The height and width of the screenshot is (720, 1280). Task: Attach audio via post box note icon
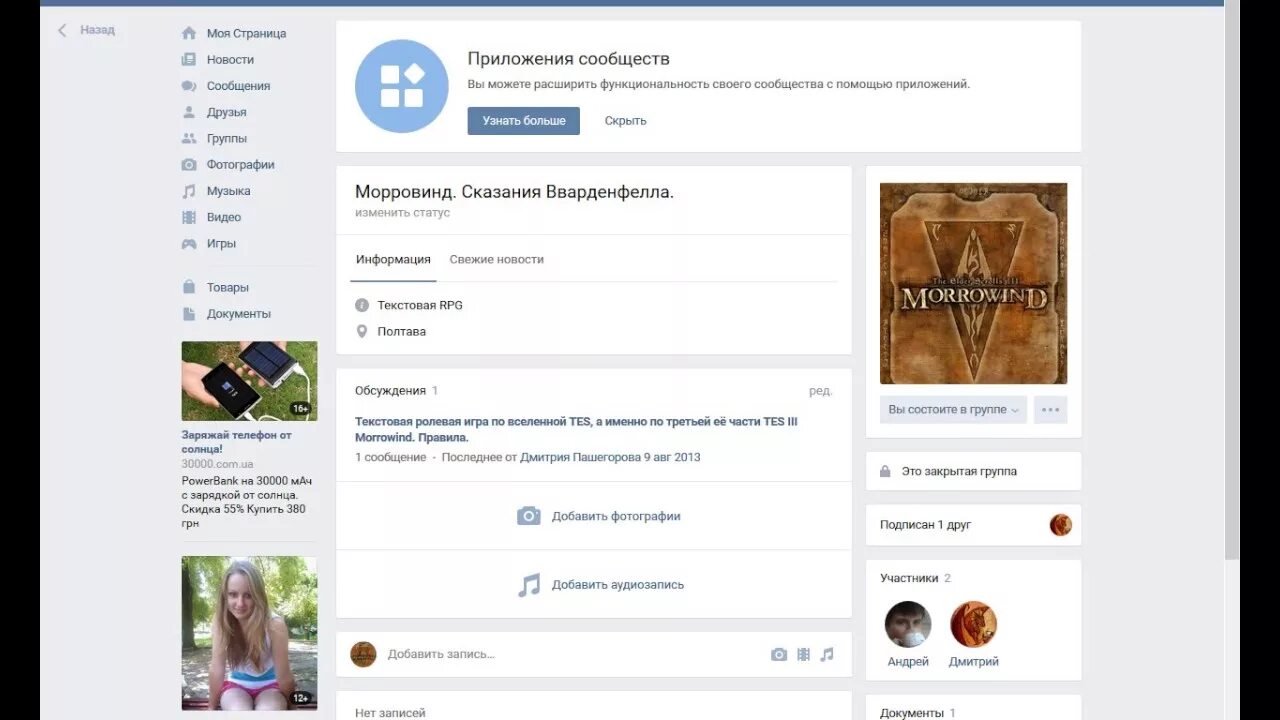click(827, 654)
